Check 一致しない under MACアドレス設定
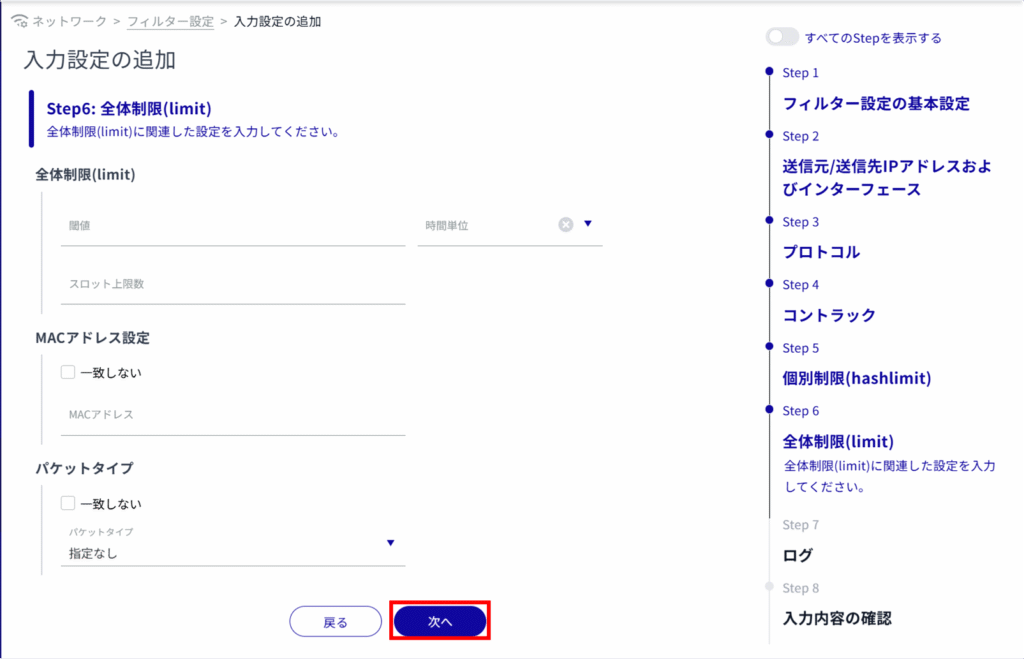 68,373
